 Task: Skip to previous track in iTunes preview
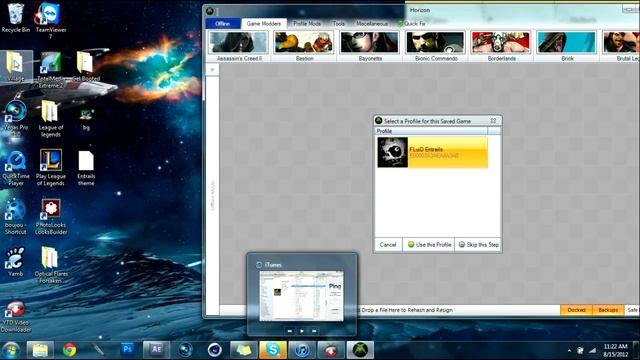click(x=289, y=331)
